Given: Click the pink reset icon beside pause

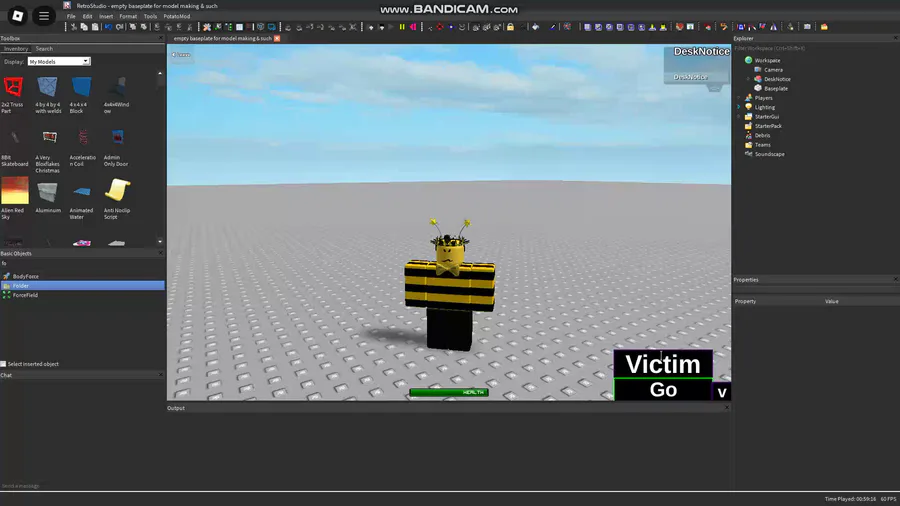Looking at the screenshot, I should tap(413, 27).
